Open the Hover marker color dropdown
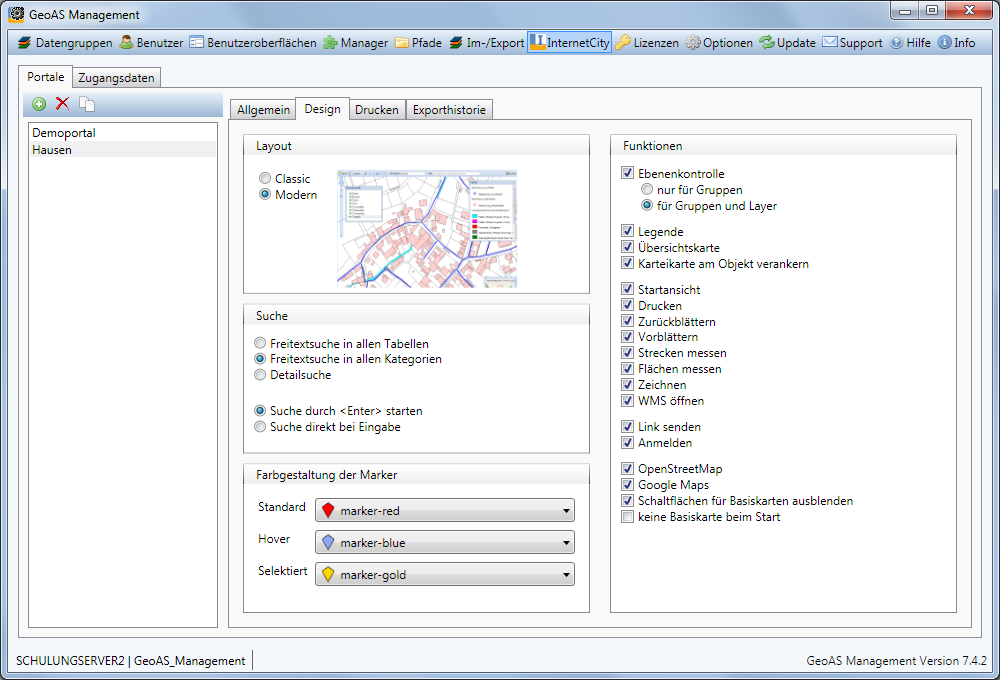Image resolution: width=1000 pixels, height=680 pixels. click(x=444, y=543)
